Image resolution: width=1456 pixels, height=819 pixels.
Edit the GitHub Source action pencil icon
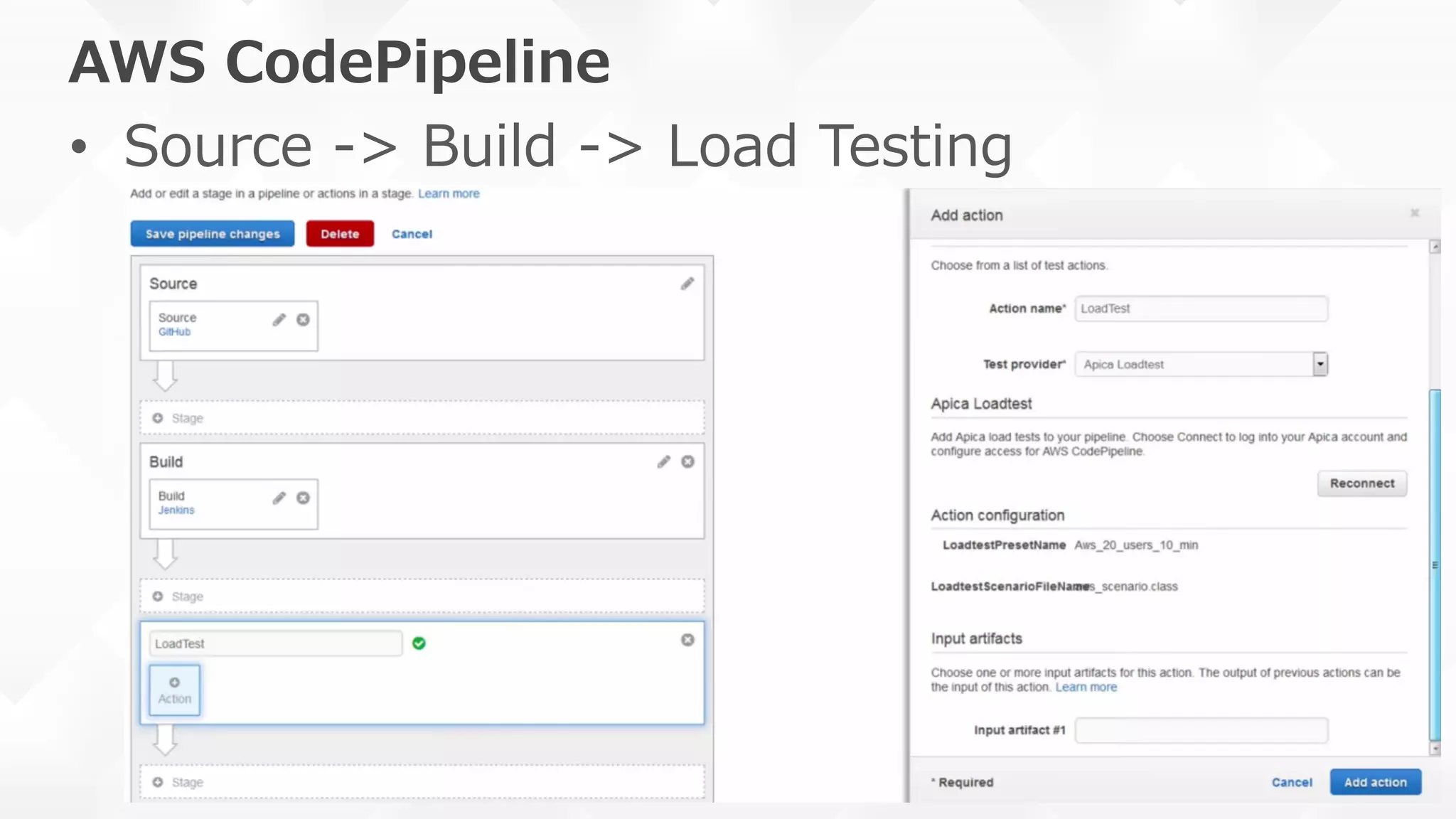point(279,320)
